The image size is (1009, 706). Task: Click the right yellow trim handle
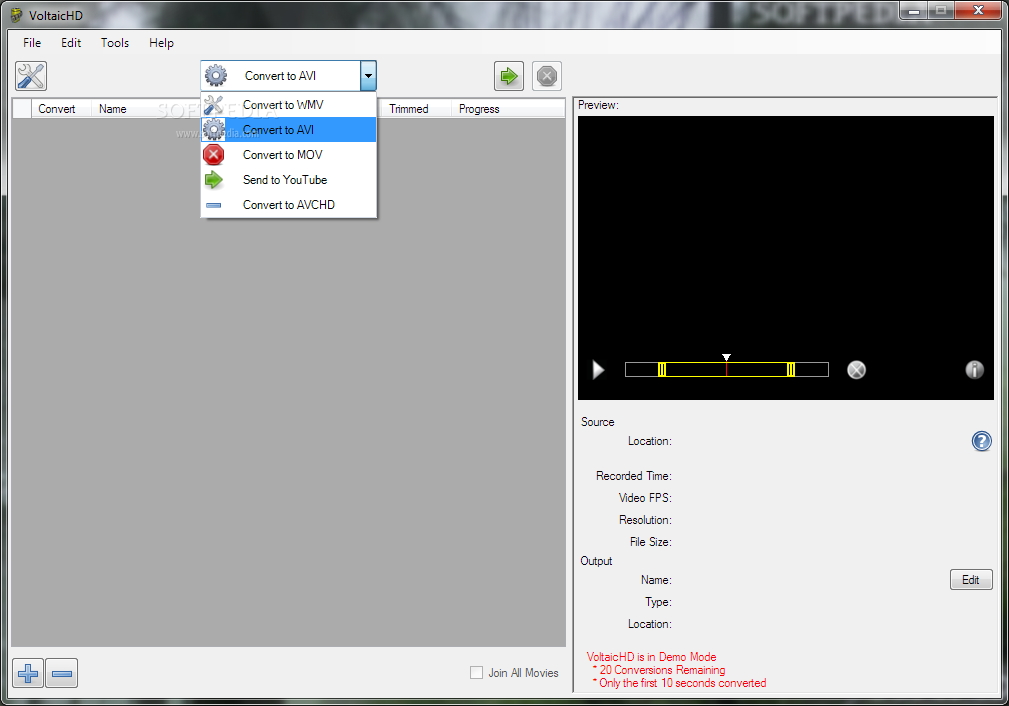tap(791, 369)
